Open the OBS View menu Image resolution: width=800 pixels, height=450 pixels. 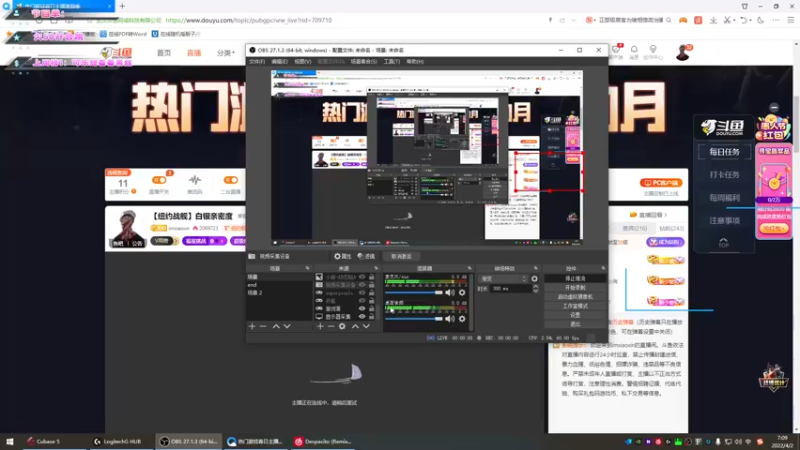click(x=303, y=61)
